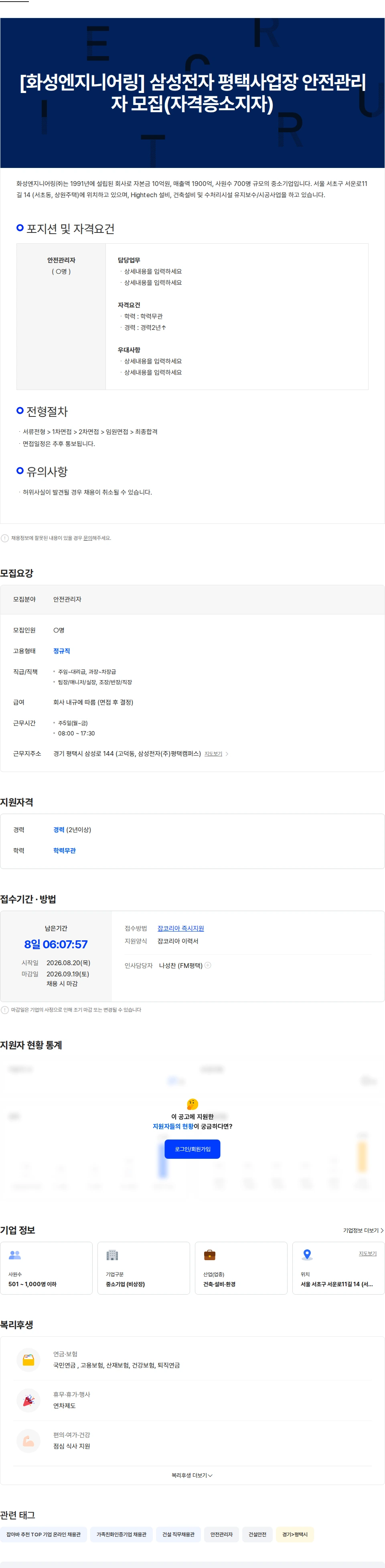Click the 501 ~ 1,000명 이하 value
The image size is (385, 1568).
coord(32,1284)
